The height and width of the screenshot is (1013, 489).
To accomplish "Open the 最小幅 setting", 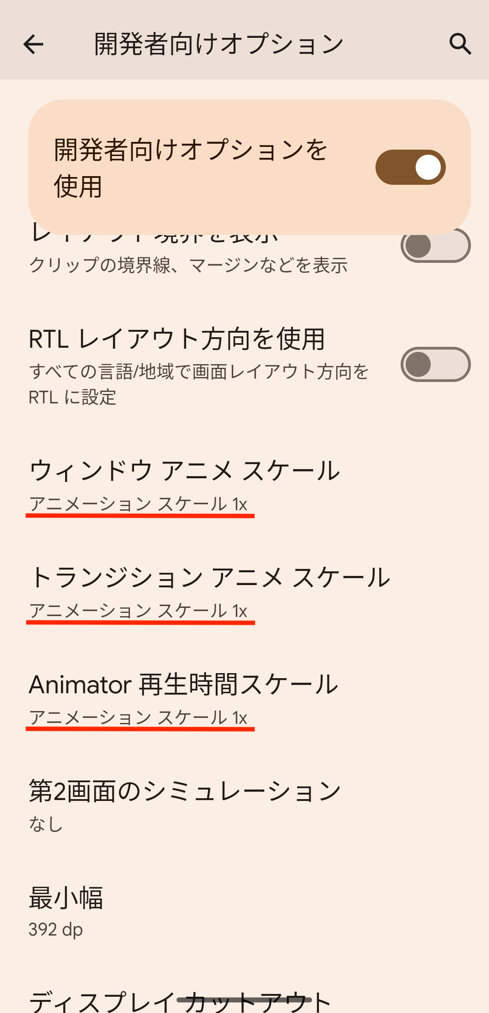I will coord(244,911).
